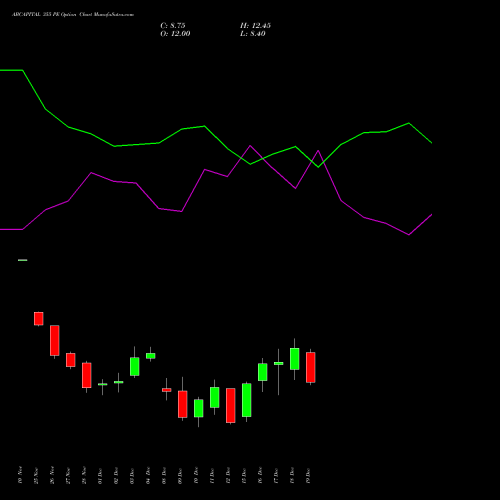The width and height of the screenshot is (500, 500).
Task: Click the 02 Dec date label
Action: click(x=116, y=476)
